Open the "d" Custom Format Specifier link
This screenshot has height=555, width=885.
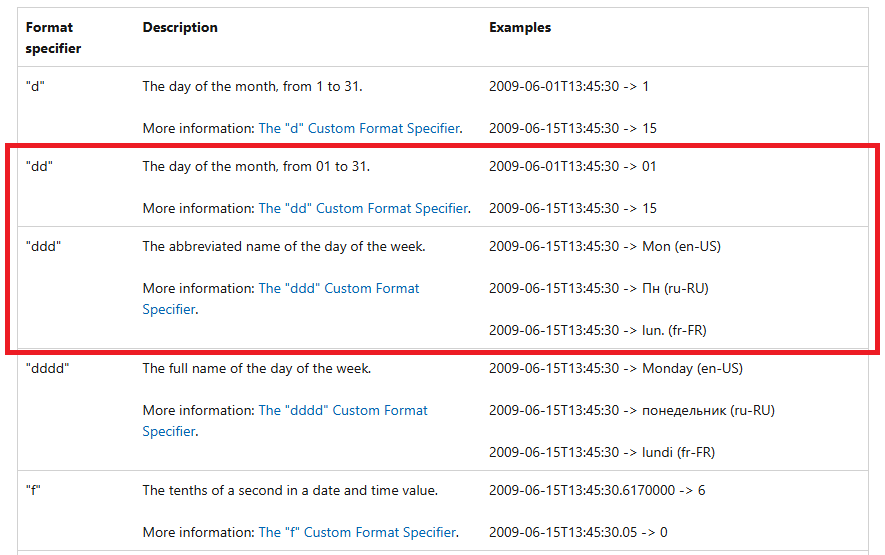coord(359,129)
